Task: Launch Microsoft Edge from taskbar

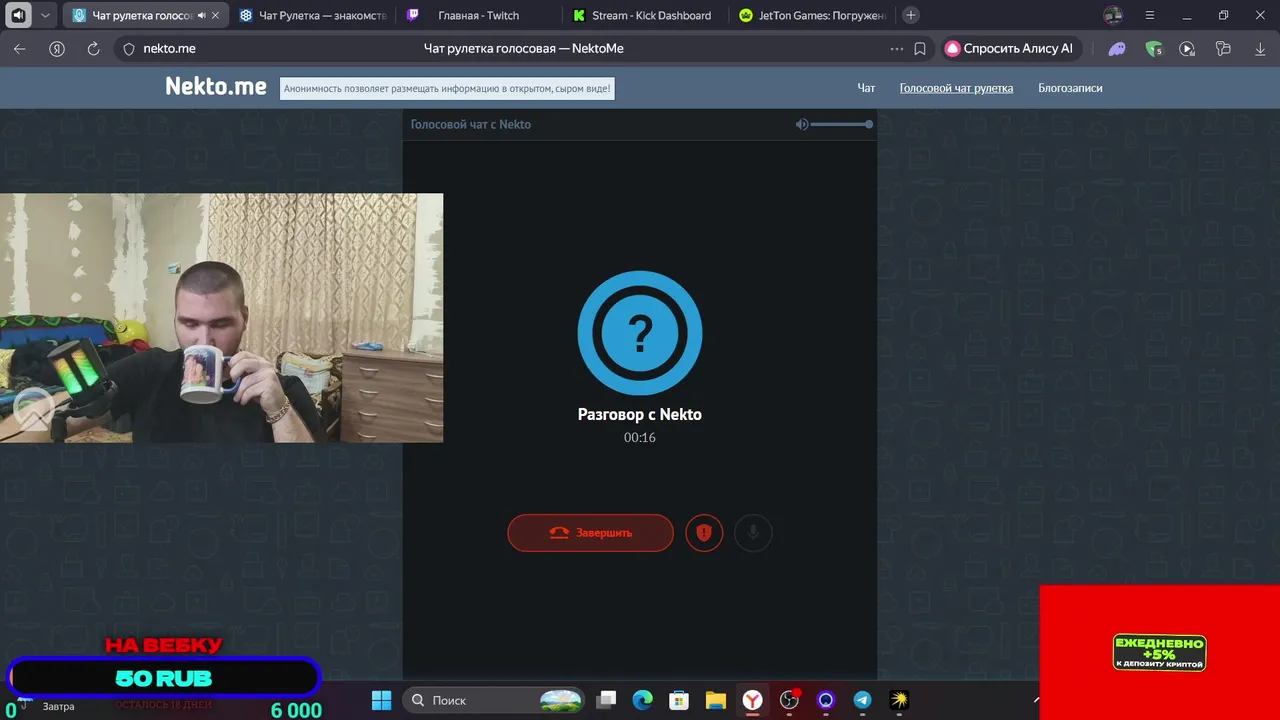Action: tap(642, 700)
